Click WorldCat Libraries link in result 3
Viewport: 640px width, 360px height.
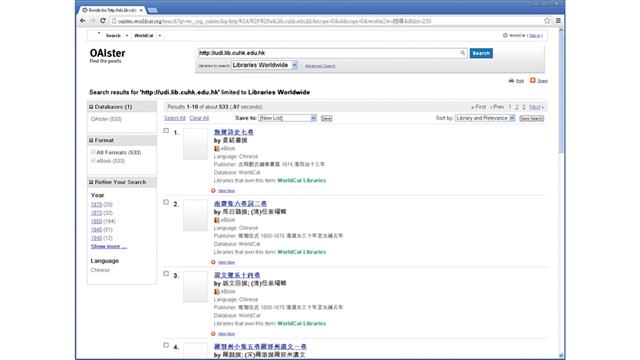(x=302, y=324)
